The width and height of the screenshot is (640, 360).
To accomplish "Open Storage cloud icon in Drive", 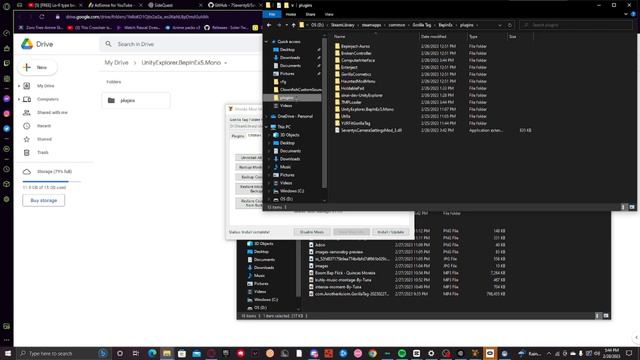I will [27, 171].
